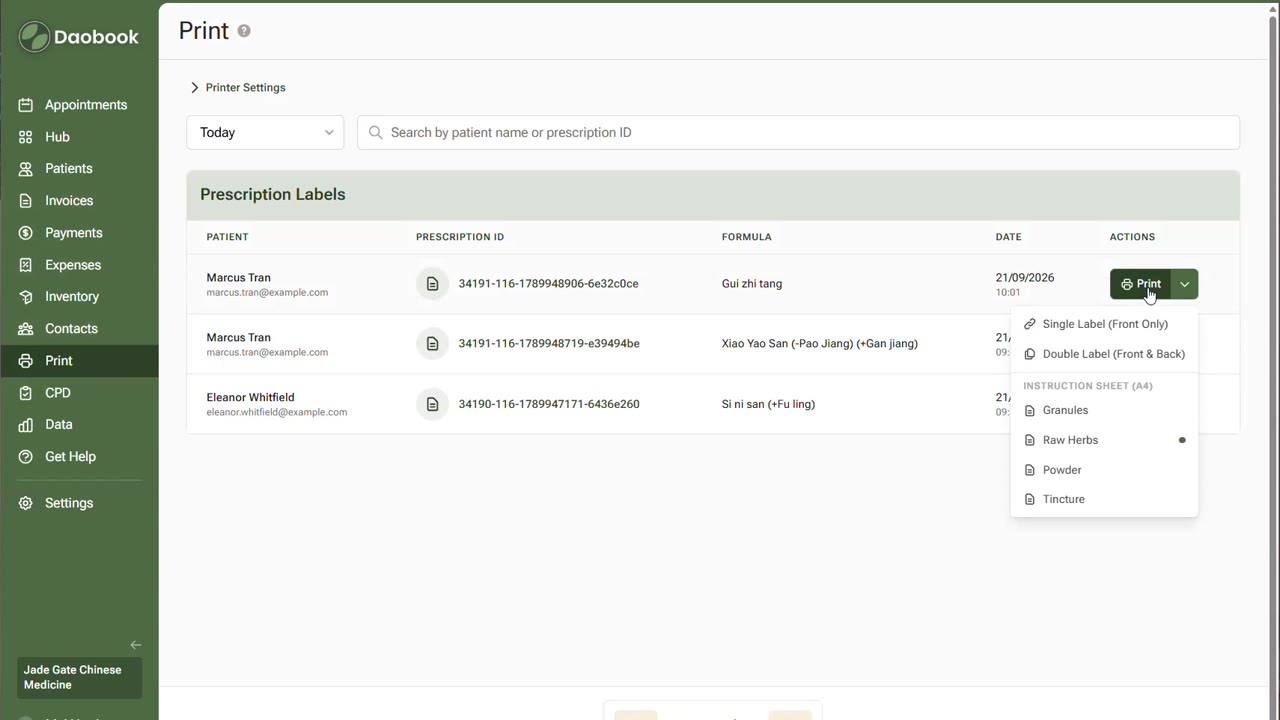Choose Double Label (Front & Back)
Screen dimensions: 1280x720
click(1104, 354)
